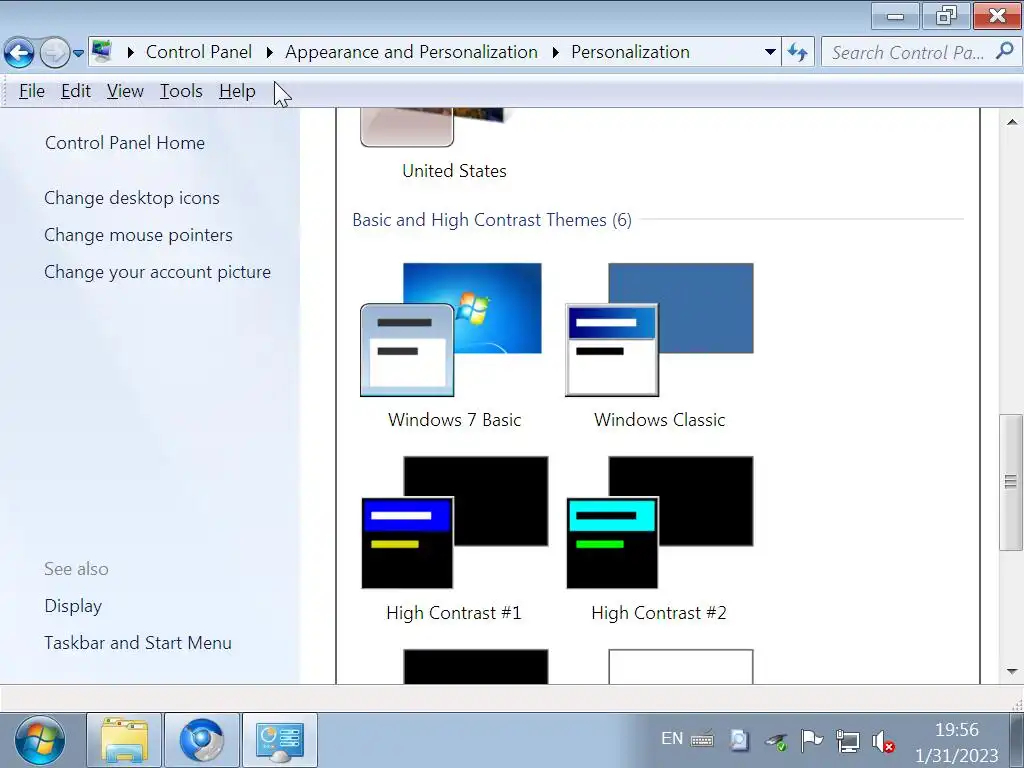Open Taskbar and Start Menu link
The image size is (1024, 768).
click(138, 643)
